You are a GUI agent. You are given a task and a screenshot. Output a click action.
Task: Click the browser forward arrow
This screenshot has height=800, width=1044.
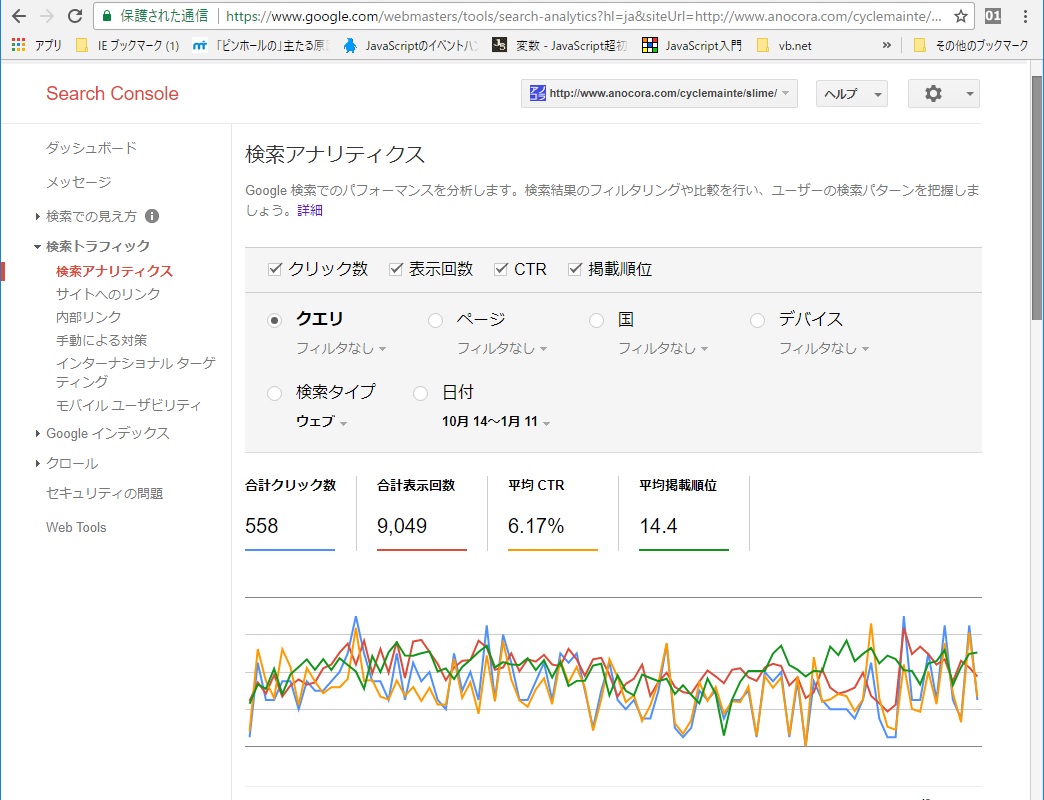(x=47, y=16)
